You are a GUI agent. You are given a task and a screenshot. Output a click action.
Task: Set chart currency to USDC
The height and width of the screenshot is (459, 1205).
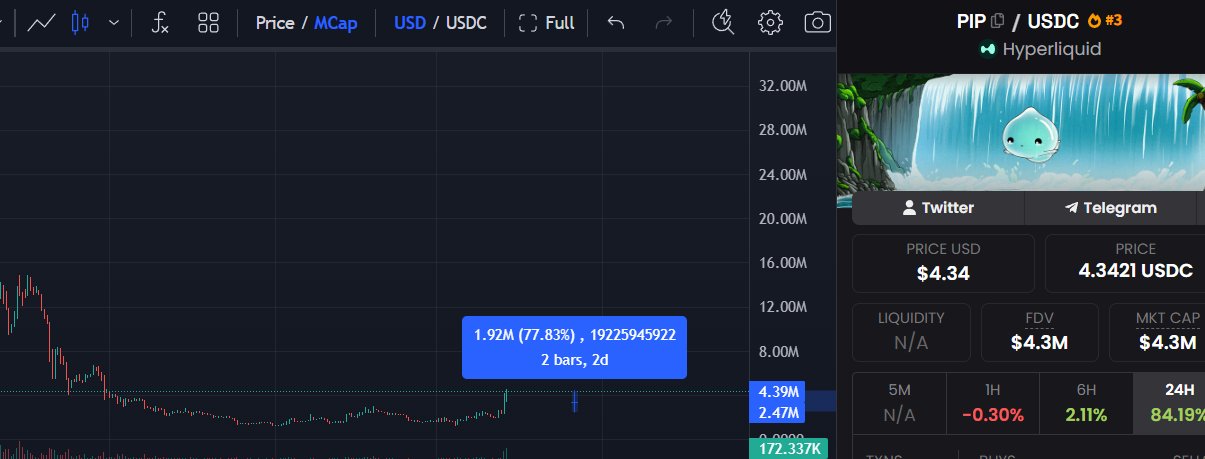[x=466, y=22]
